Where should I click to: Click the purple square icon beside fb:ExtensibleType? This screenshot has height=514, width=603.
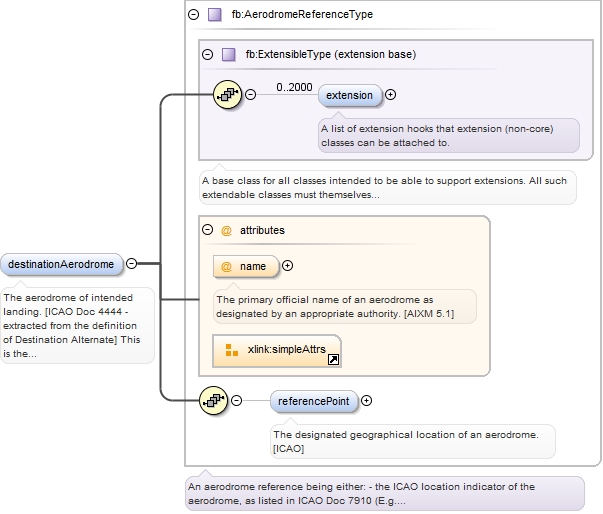click(x=228, y=55)
